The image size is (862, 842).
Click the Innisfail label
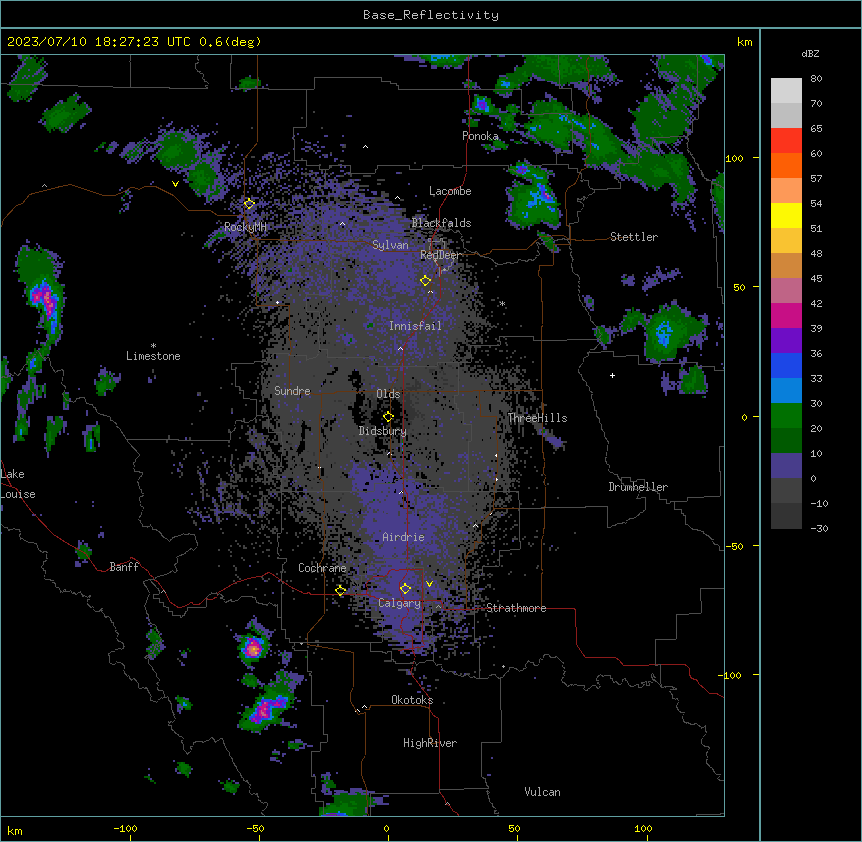click(x=415, y=326)
